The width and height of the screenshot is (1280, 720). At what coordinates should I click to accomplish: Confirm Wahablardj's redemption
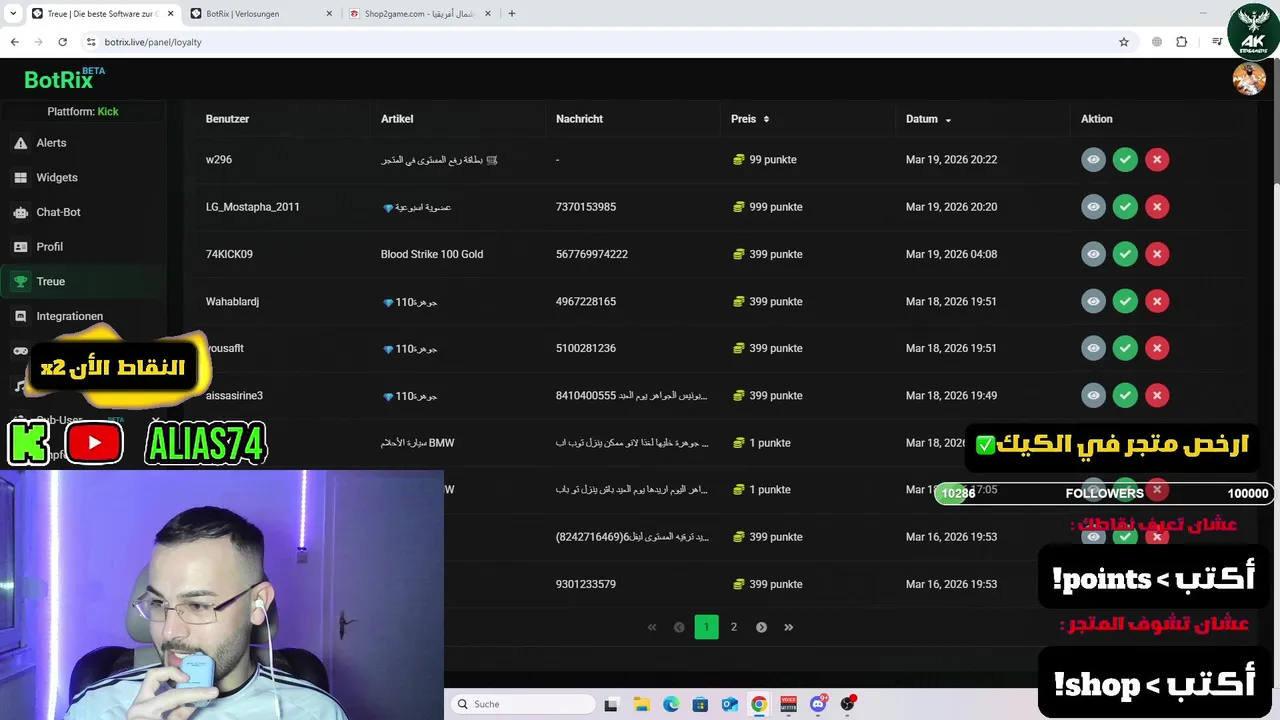click(1125, 301)
